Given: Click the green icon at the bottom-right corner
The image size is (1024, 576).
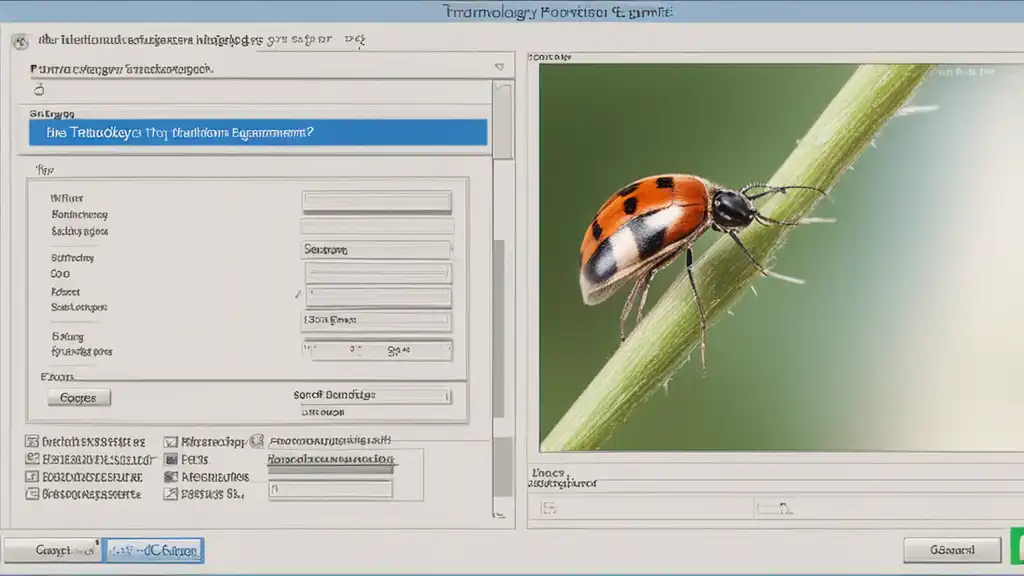Looking at the screenshot, I should tap(1016, 549).
